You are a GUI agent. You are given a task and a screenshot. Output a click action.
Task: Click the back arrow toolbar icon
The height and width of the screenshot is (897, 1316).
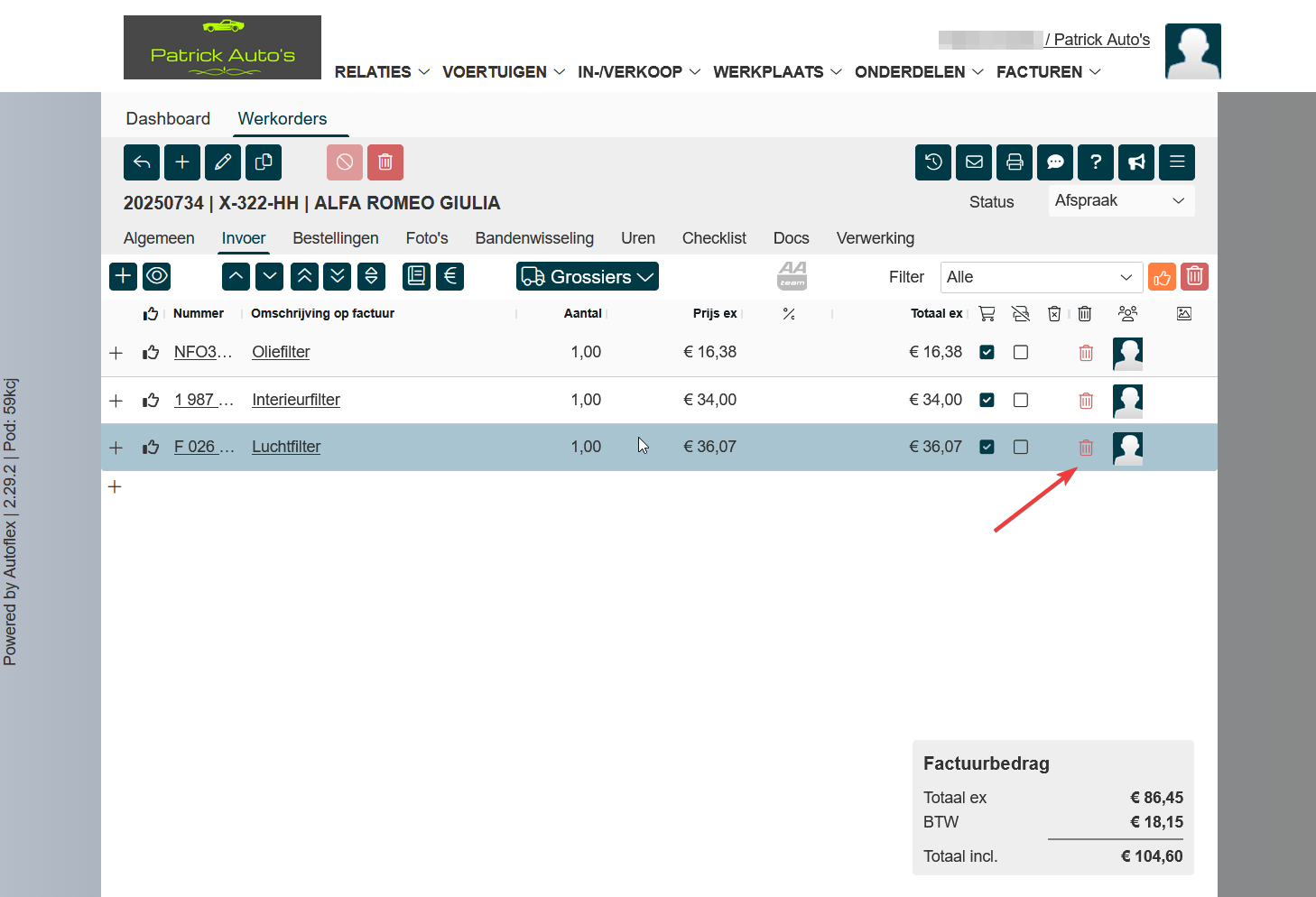[142, 162]
